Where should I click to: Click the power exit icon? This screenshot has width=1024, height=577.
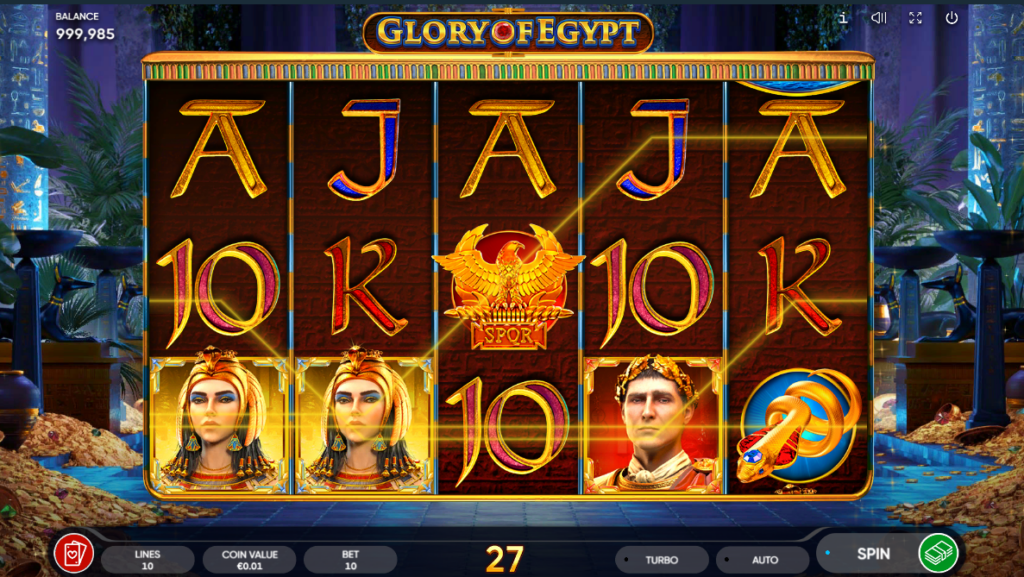tap(952, 18)
